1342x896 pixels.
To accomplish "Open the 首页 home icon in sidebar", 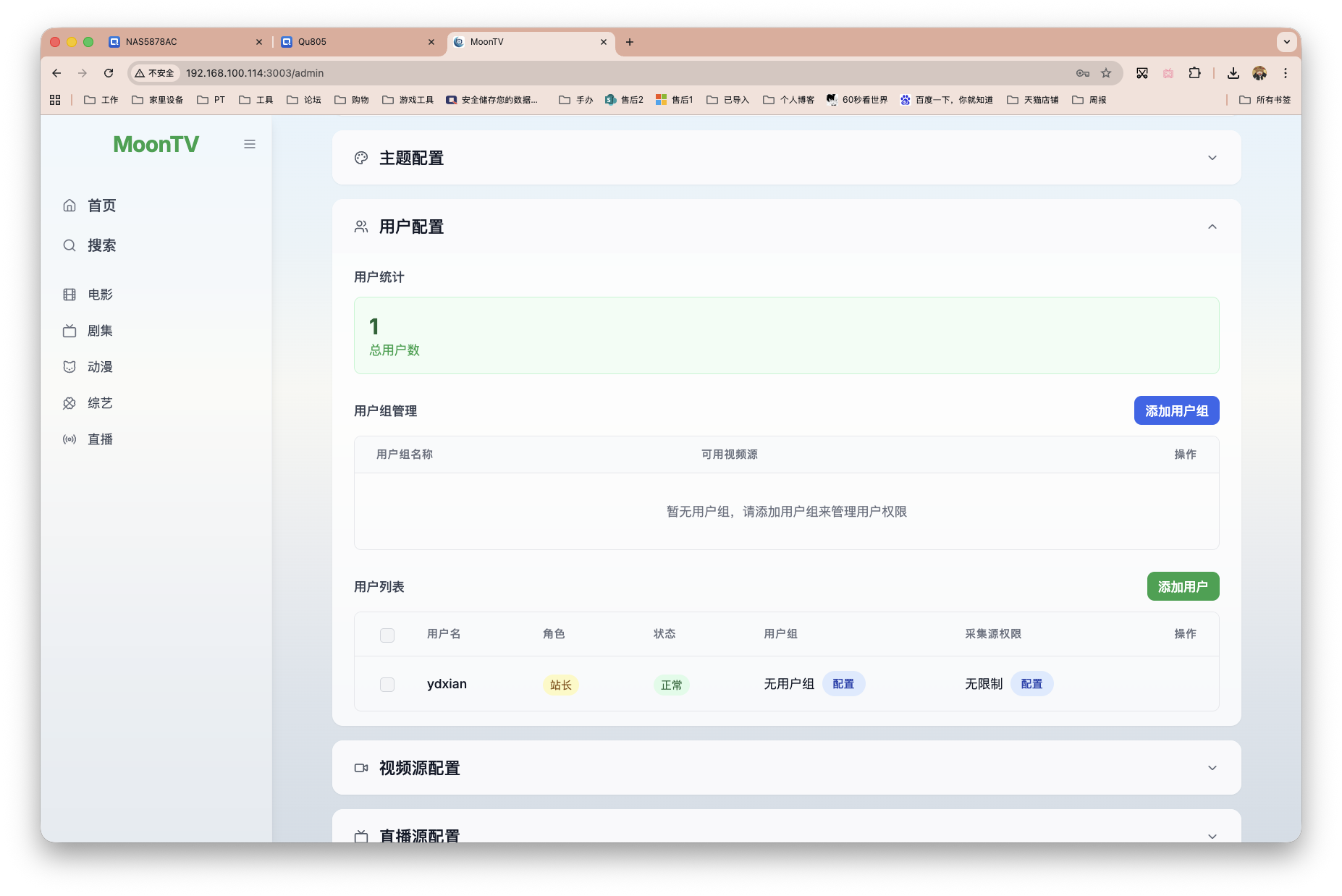I will click(x=69, y=205).
